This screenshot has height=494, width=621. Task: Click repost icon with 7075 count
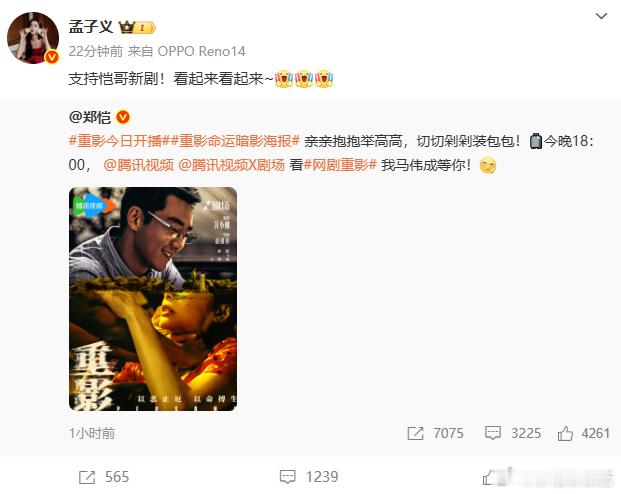click(415, 433)
